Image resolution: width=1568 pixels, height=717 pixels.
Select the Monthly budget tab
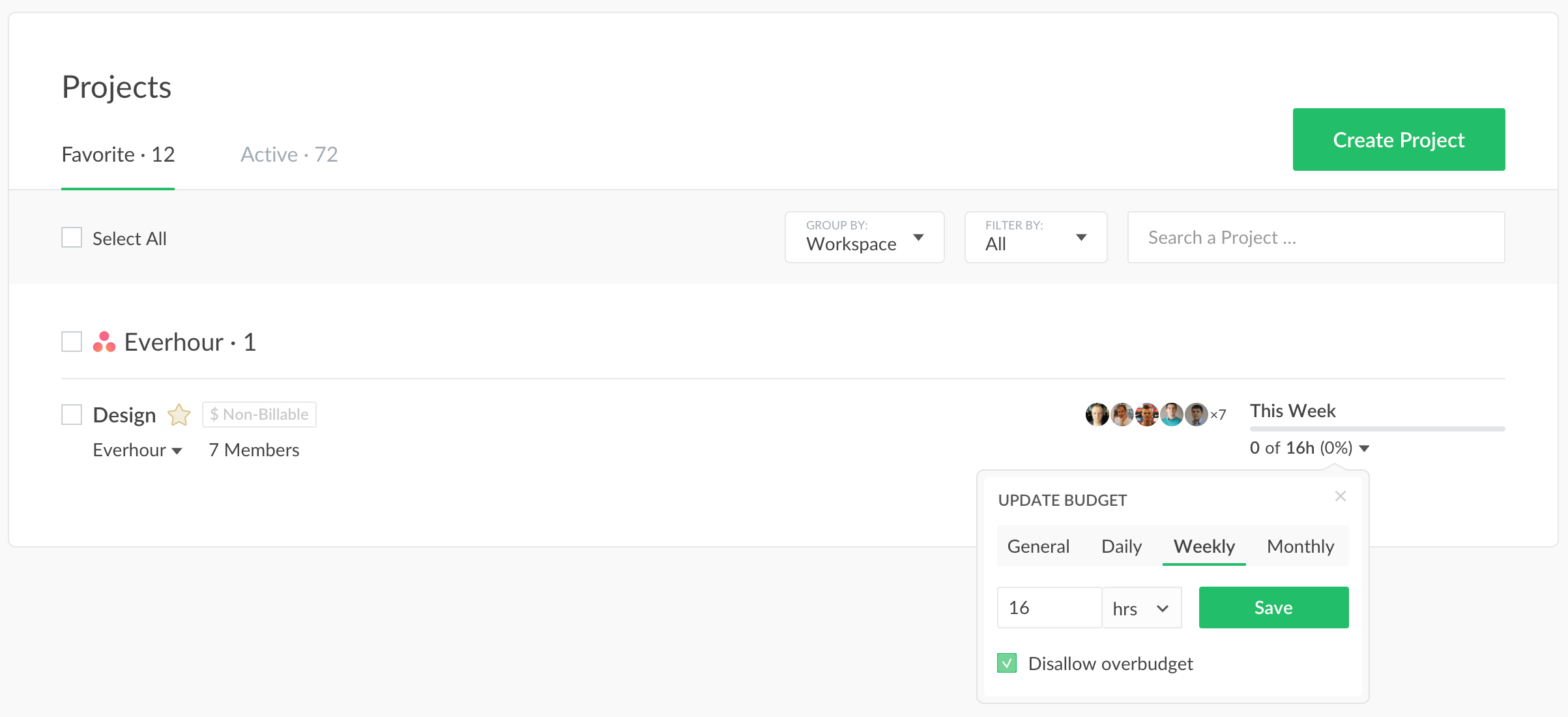pos(1300,546)
